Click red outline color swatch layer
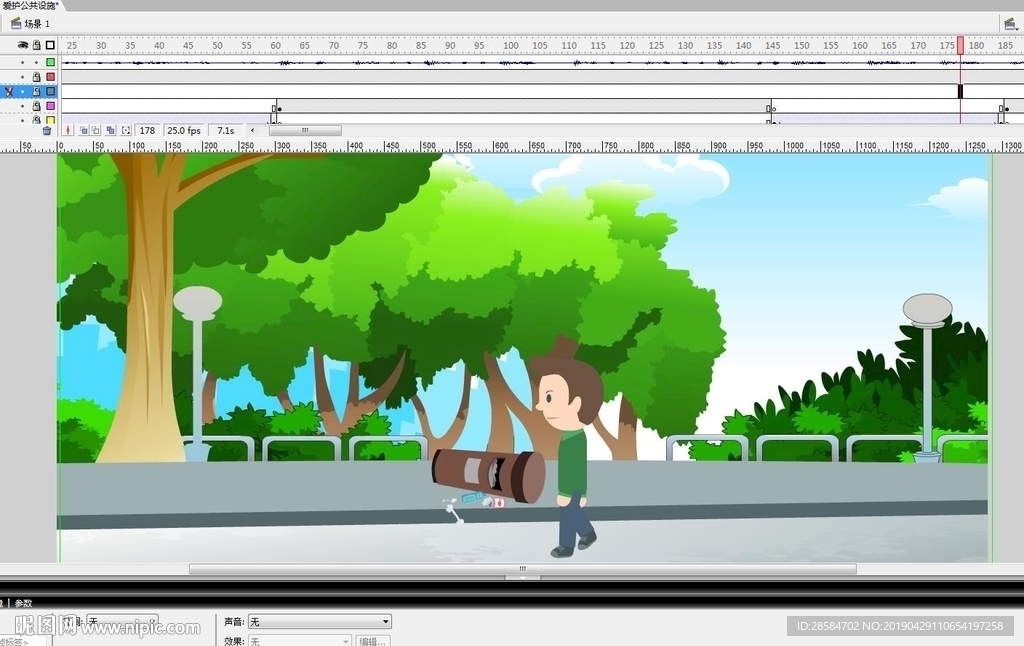Screen dimensions: 1024x646 [50, 77]
